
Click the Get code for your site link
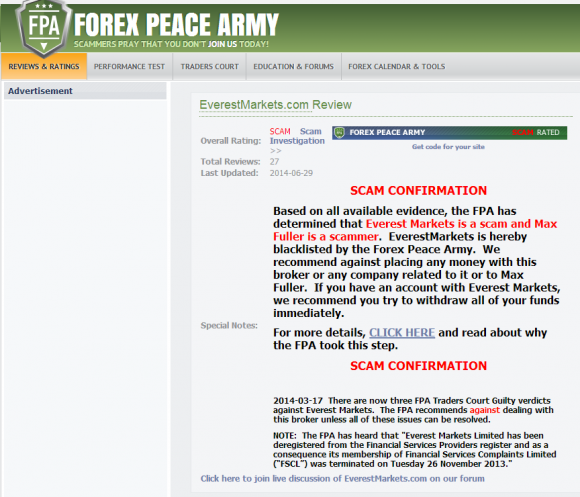[x=448, y=147]
